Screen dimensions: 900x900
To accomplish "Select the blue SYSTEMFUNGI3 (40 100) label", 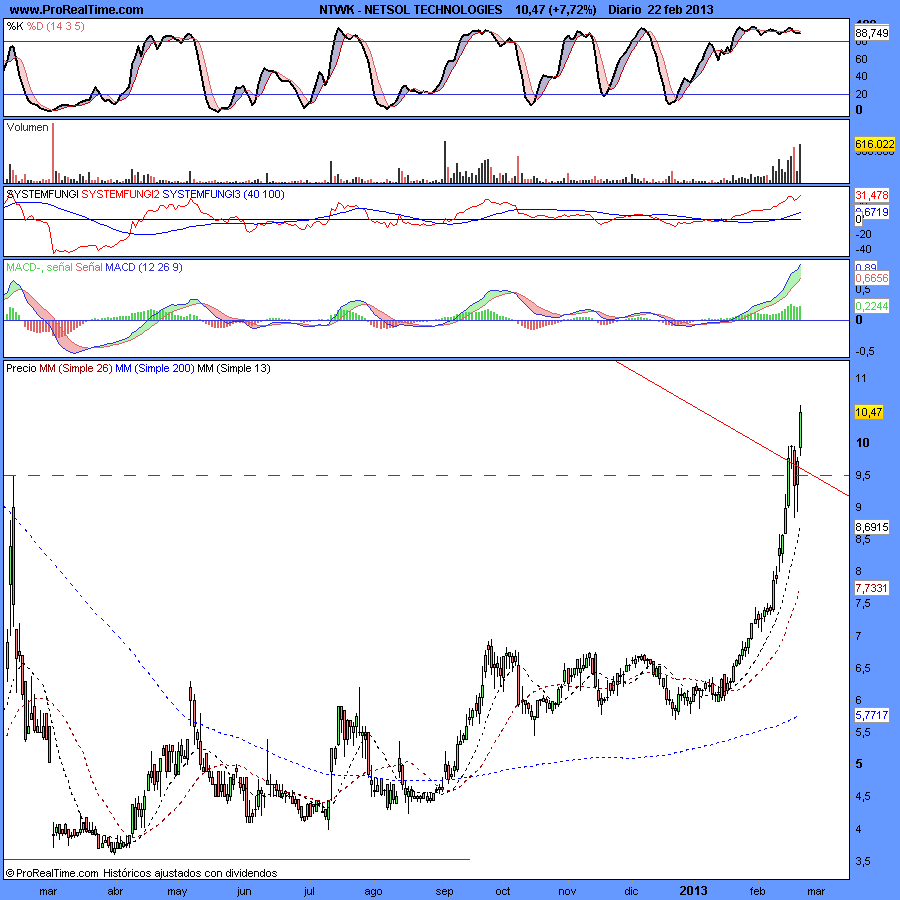I will (223, 195).
